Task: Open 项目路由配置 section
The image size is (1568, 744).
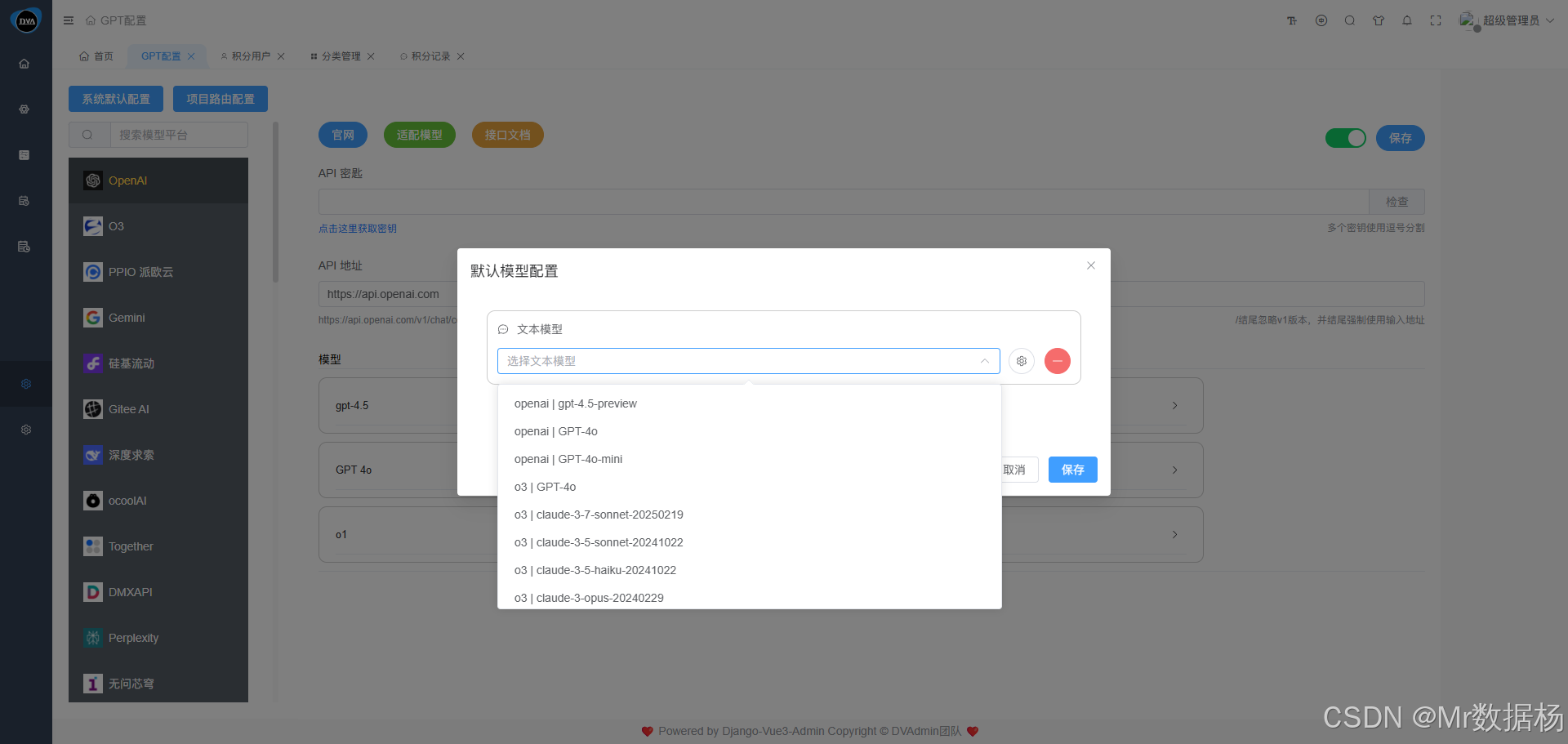Action: [220, 99]
